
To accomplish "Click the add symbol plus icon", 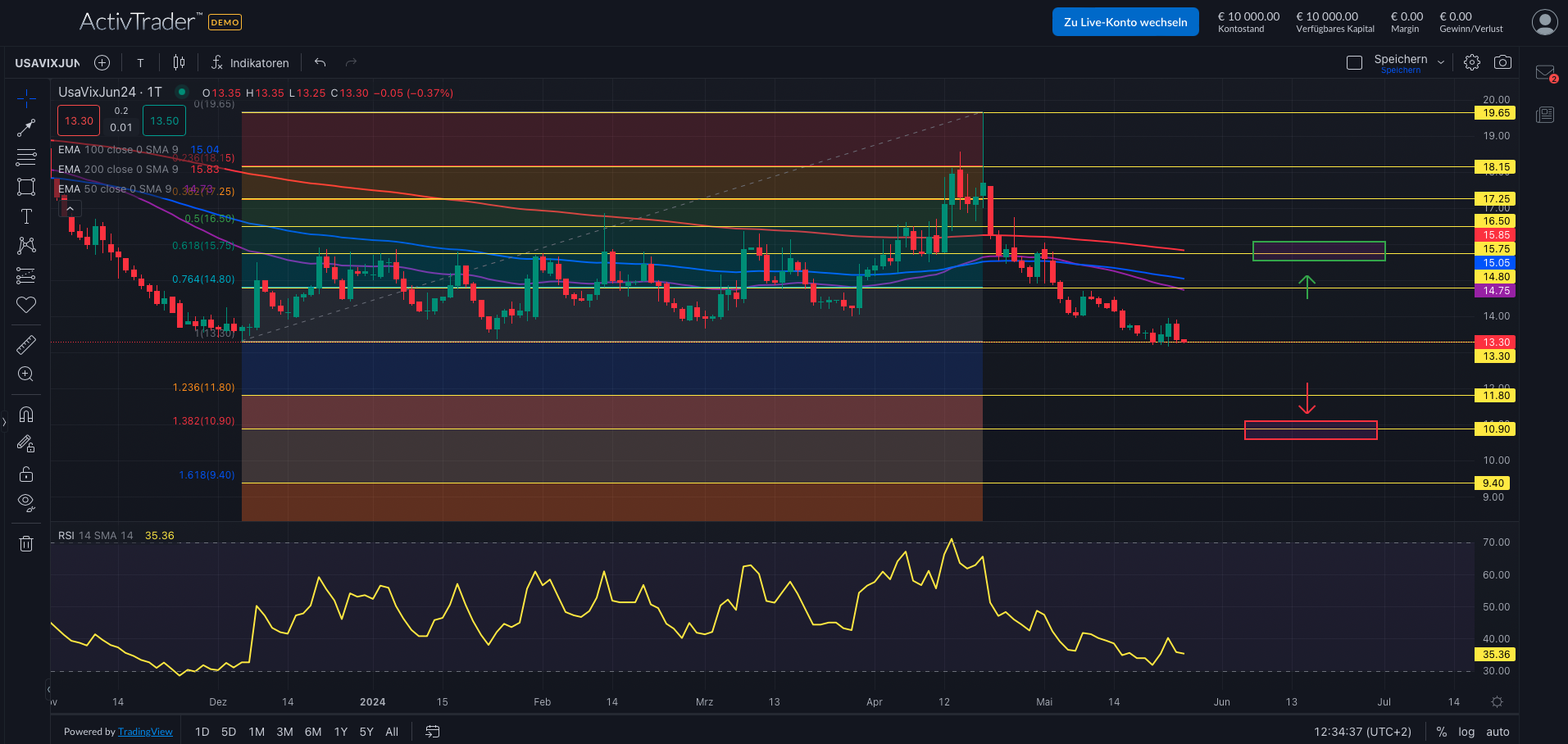I will (x=102, y=62).
